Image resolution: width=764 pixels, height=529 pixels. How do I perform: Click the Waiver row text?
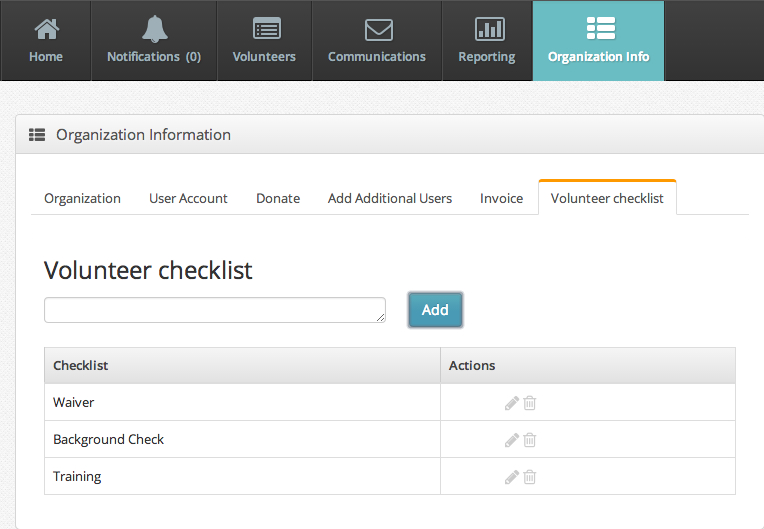74,402
